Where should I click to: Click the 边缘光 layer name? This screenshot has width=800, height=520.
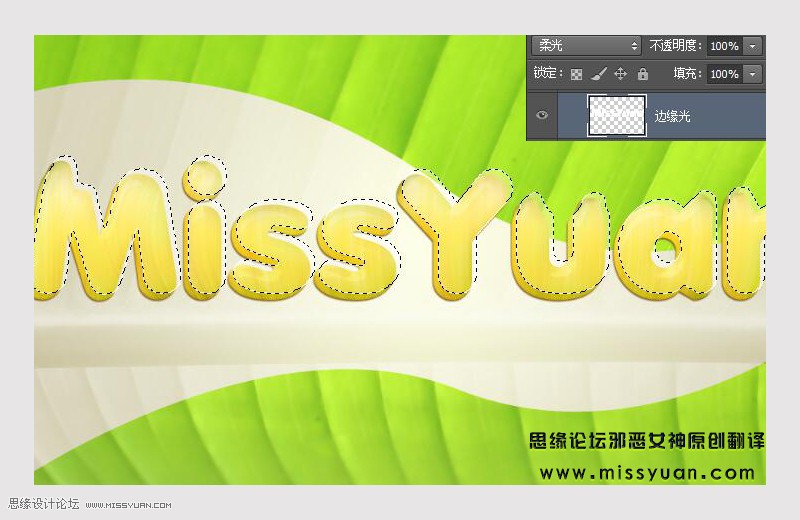pos(672,116)
